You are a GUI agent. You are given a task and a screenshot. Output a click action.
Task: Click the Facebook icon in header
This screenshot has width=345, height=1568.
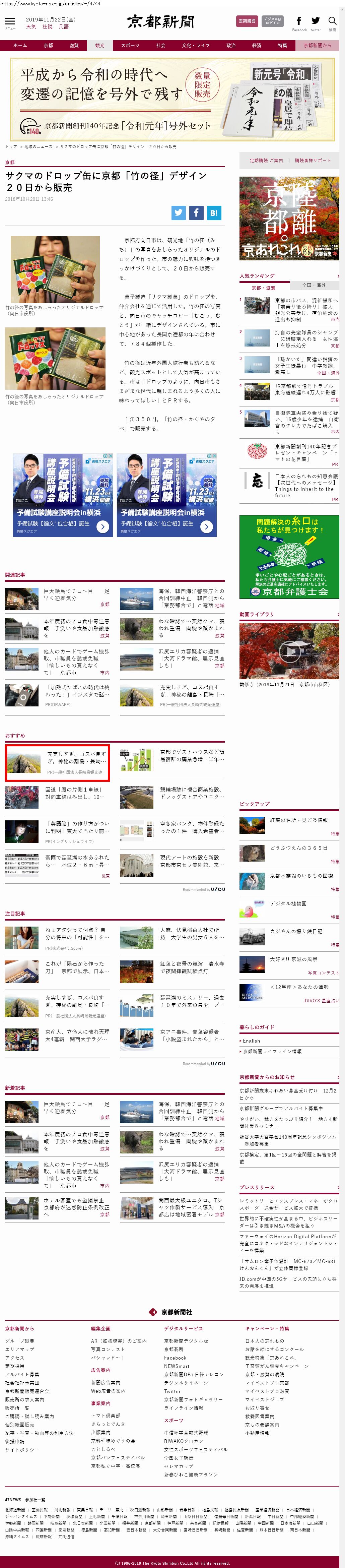299,21
